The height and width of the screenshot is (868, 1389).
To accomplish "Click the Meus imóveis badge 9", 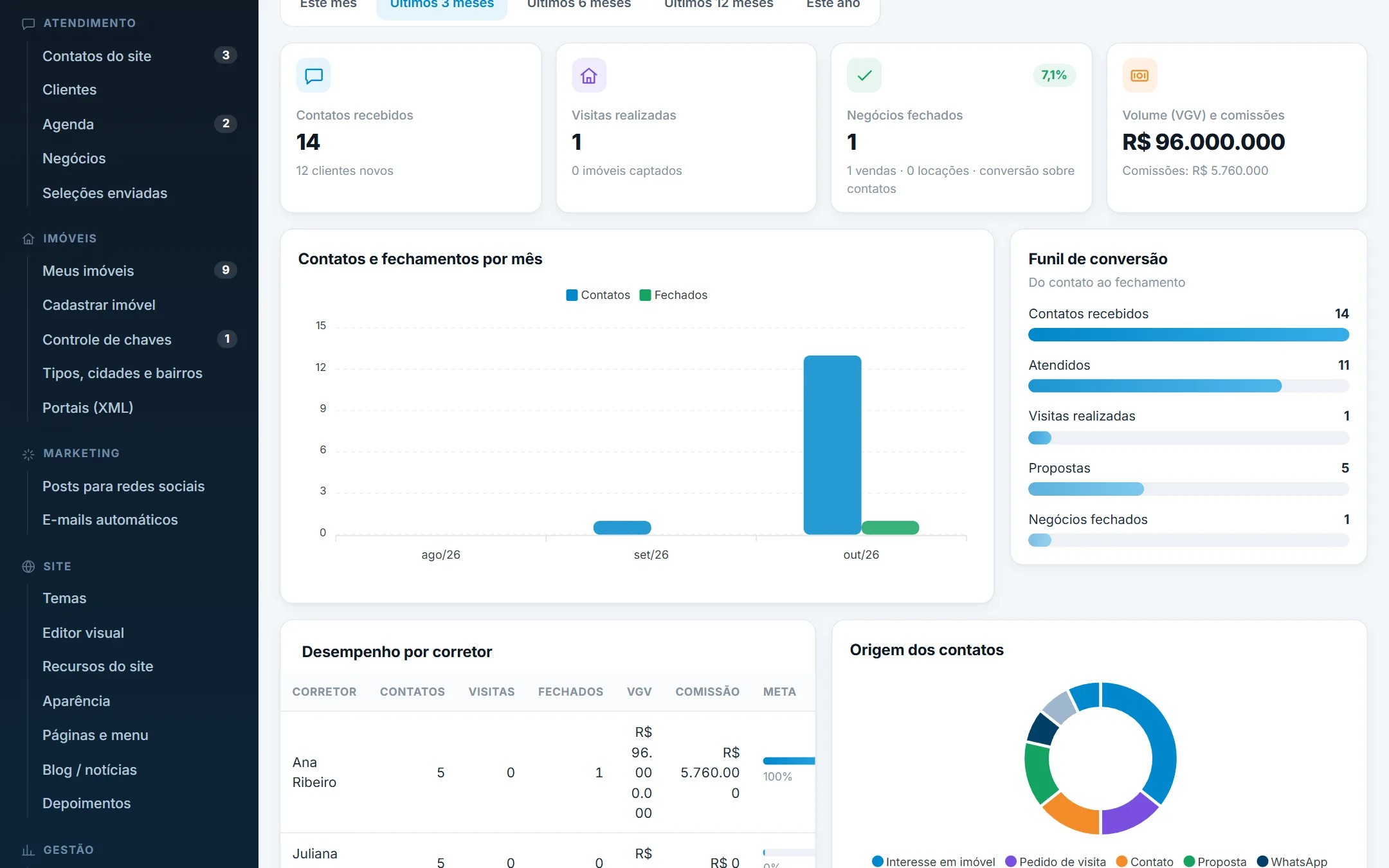I will click(226, 270).
